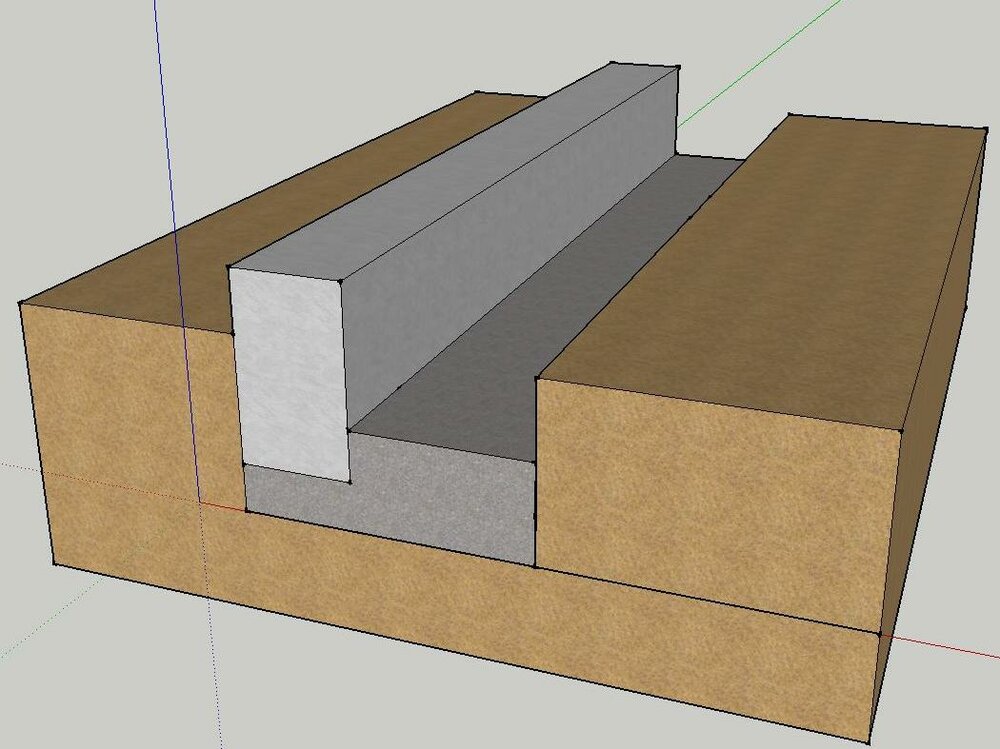Select the white front end face of concrete wall
The width and height of the screenshot is (1000, 749).
[290, 373]
